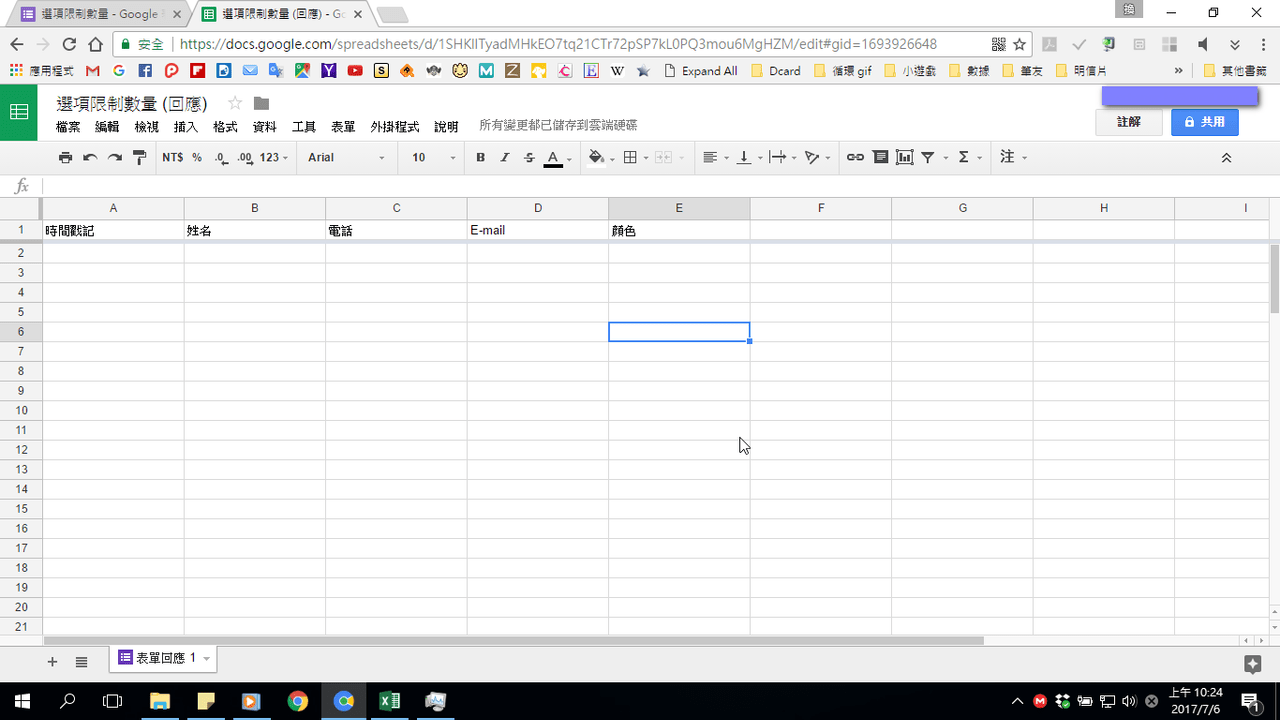Open the 表單 menu
The image size is (1280, 720).
343,127
